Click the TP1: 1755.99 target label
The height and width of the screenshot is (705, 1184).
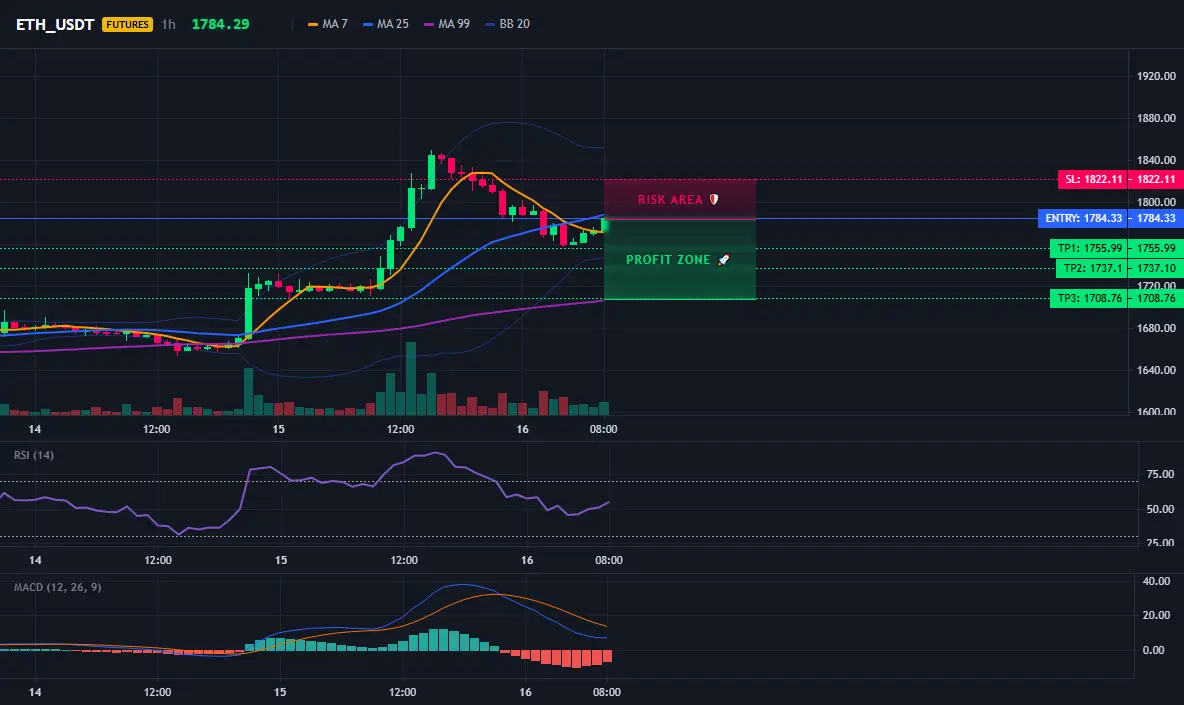pos(1089,248)
